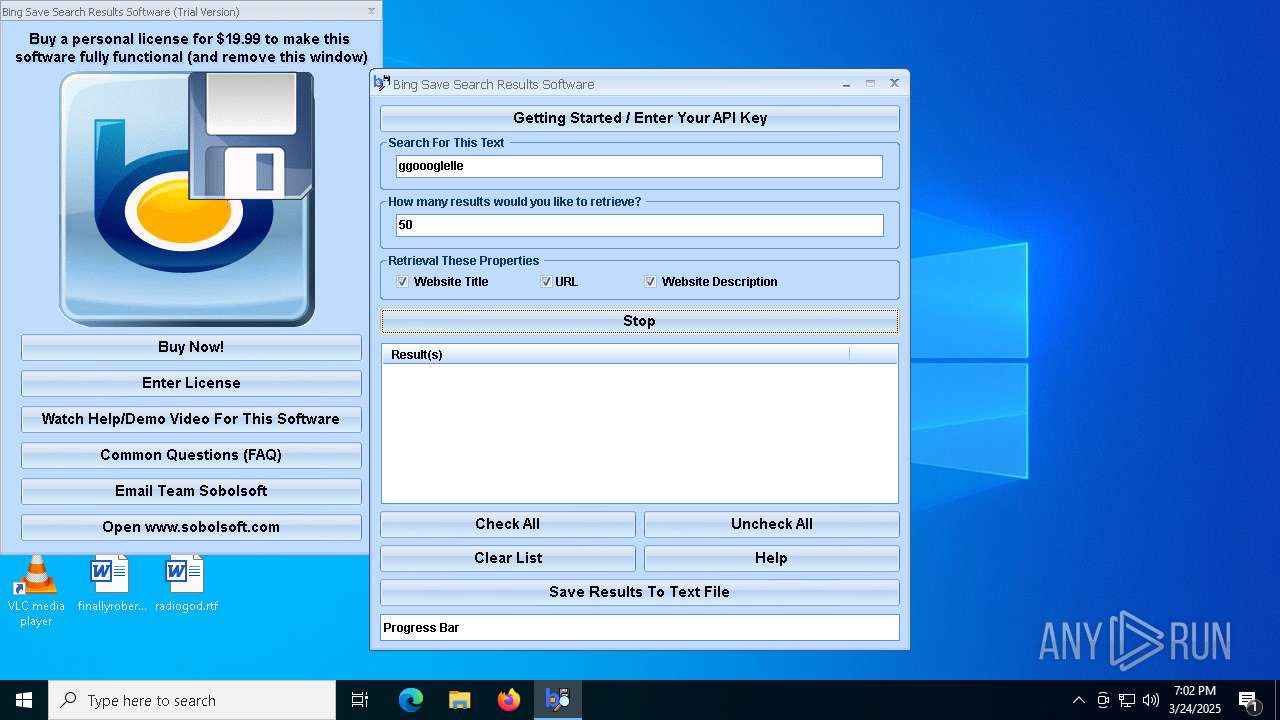Click the Check All button
This screenshot has width=1280, height=720.
pyautogui.click(x=508, y=524)
